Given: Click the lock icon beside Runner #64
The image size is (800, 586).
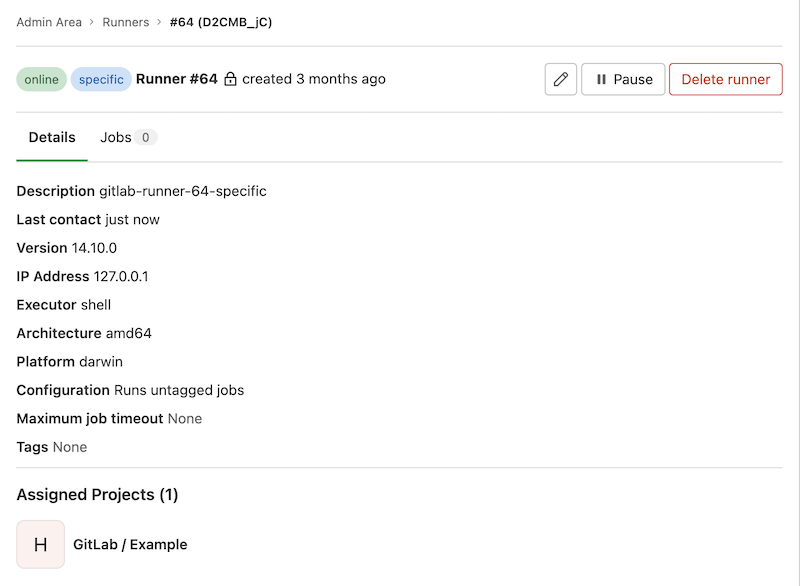Looking at the screenshot, I should (230, 79).
